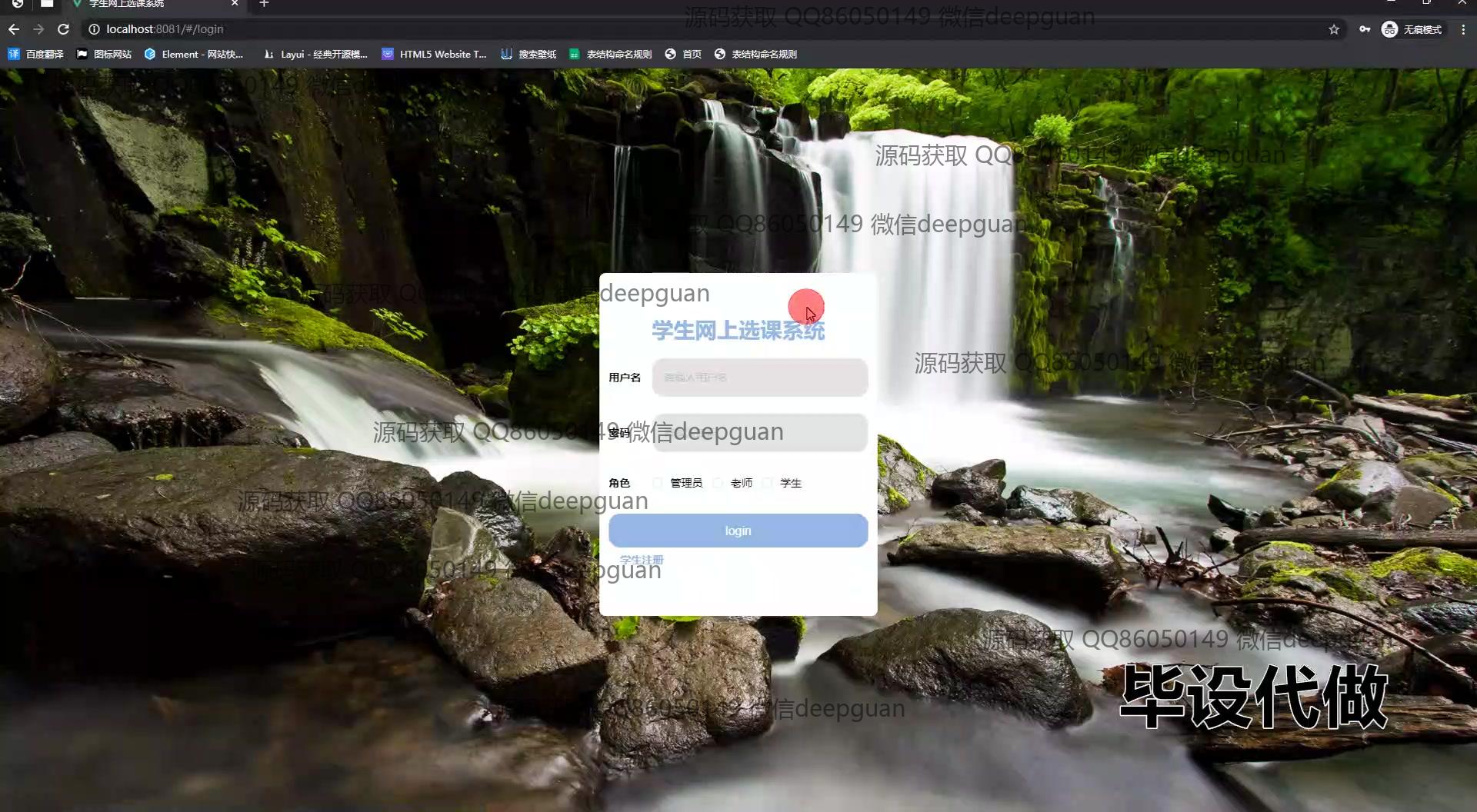Open the Layui bookmark
The width and height of the screenshot is (1477, 812).
click(x=315, y=54)
